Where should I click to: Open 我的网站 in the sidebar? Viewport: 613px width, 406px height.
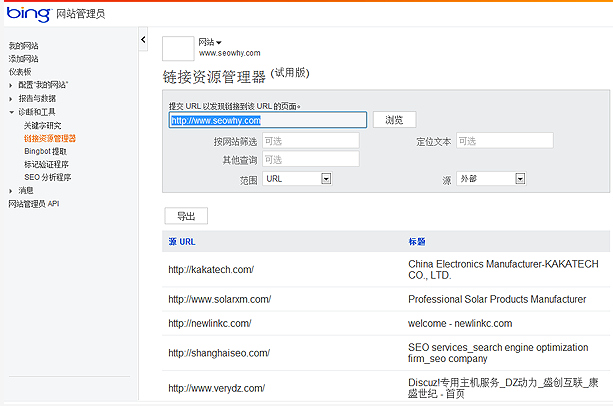pos(24,46)
